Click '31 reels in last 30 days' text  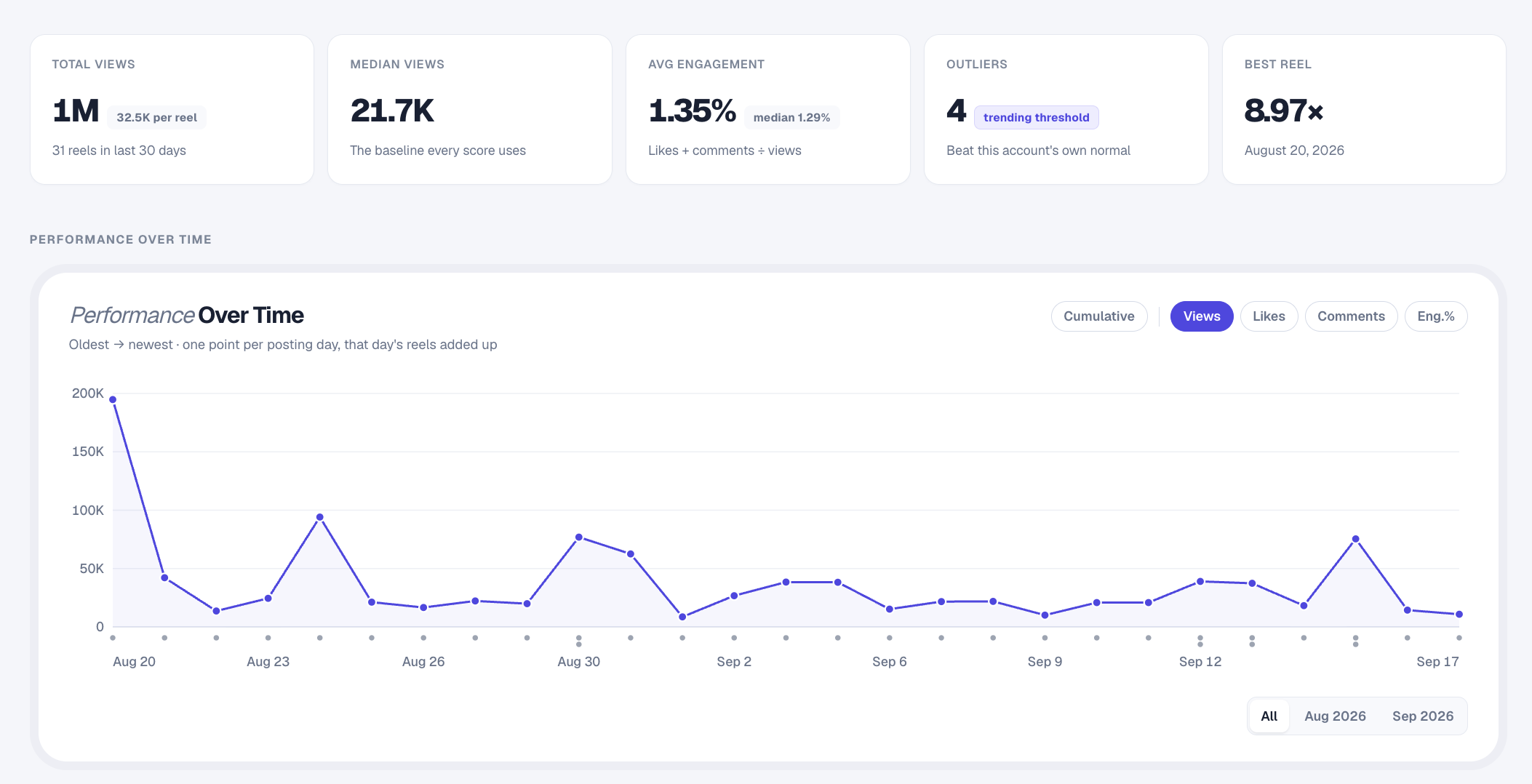[x=119, y=151]
